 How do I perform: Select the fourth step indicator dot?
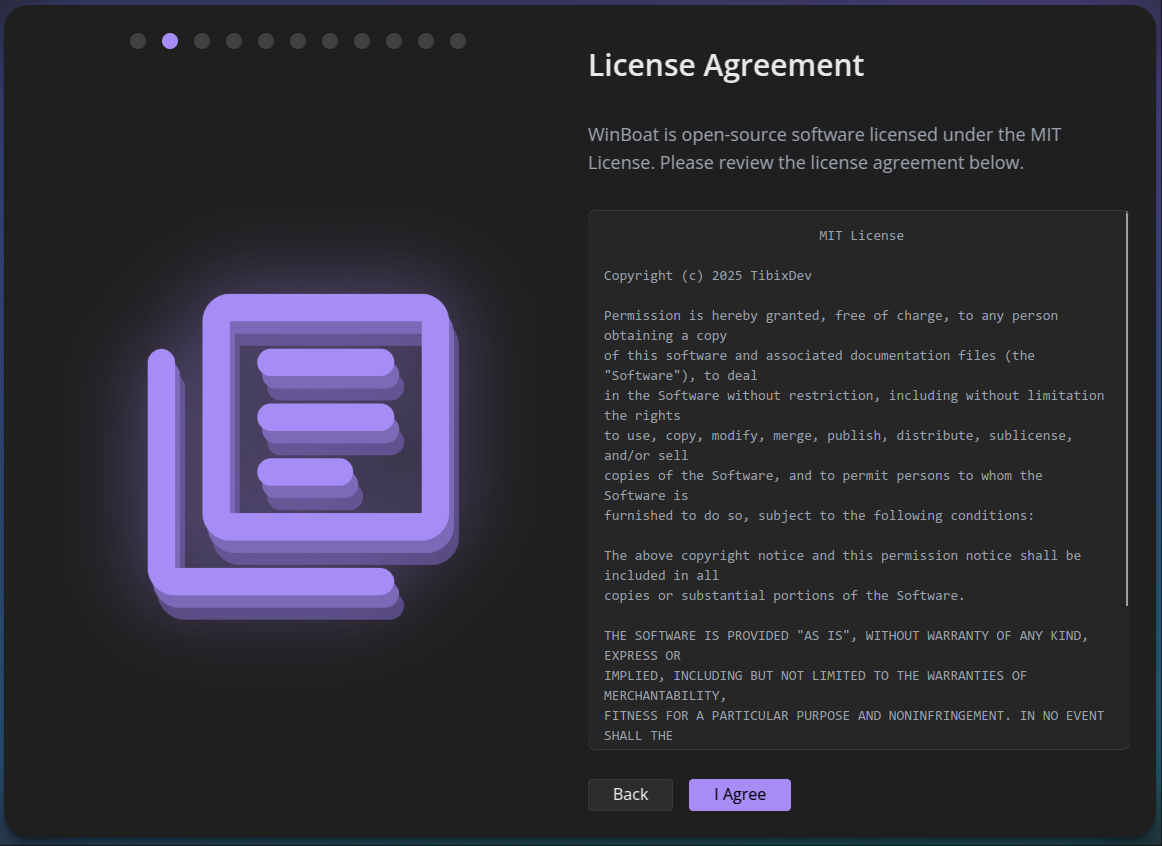(x=234, y=41)
